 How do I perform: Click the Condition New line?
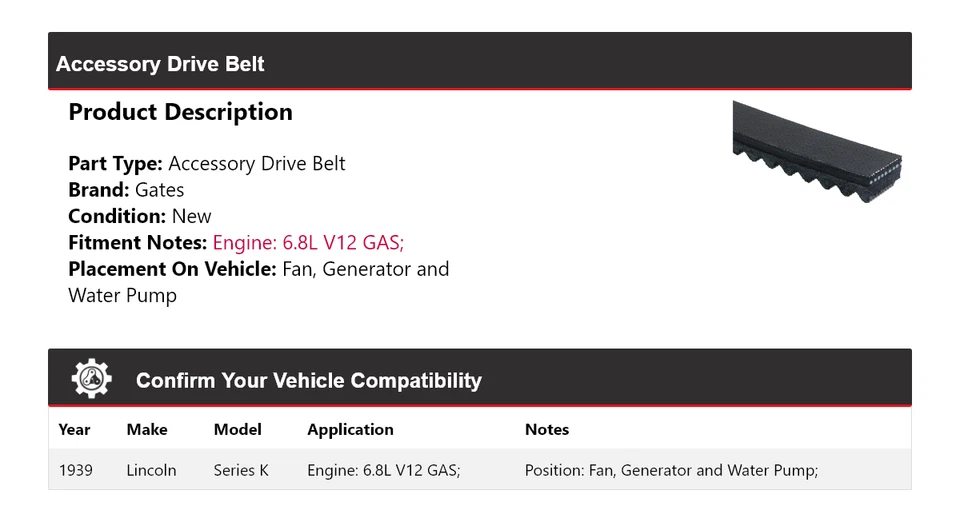140,216
